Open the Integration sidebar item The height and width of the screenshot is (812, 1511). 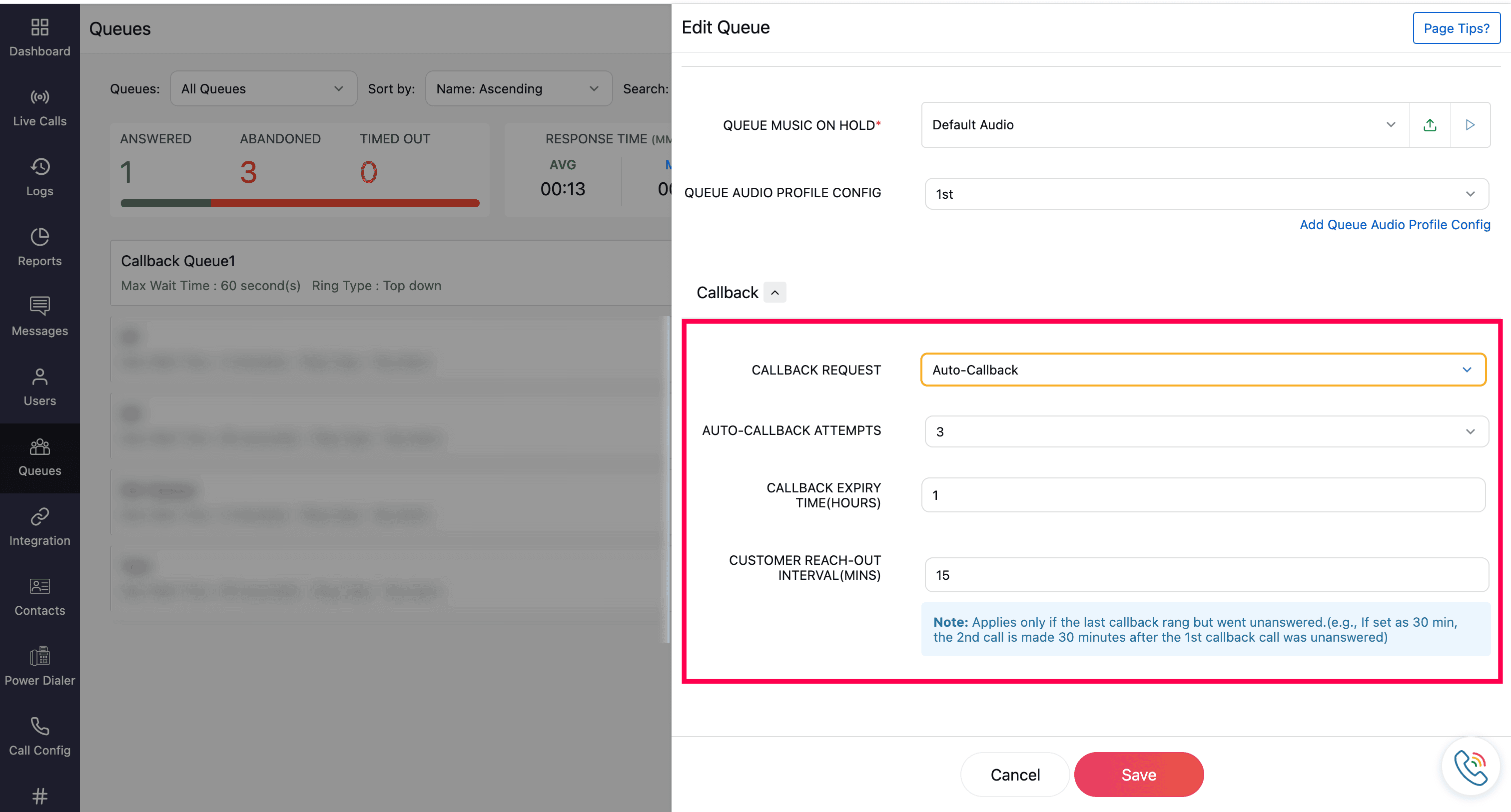click(39, 526)
